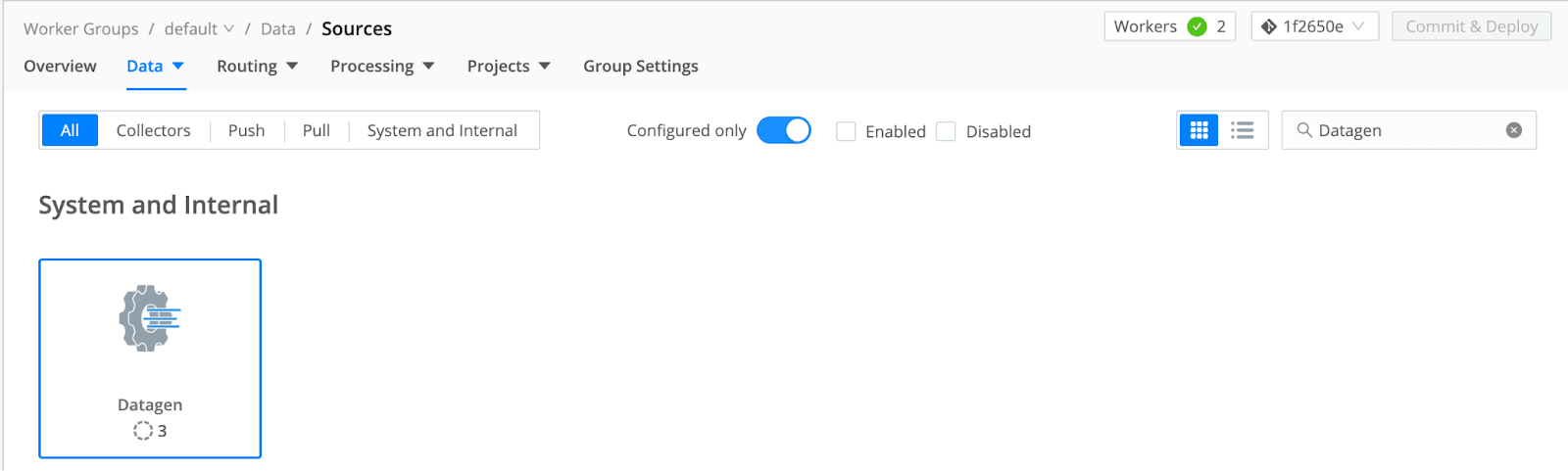Filter sources by Collectors
The height and width of the screenshot is (471, 1568).
coord(153,130)
